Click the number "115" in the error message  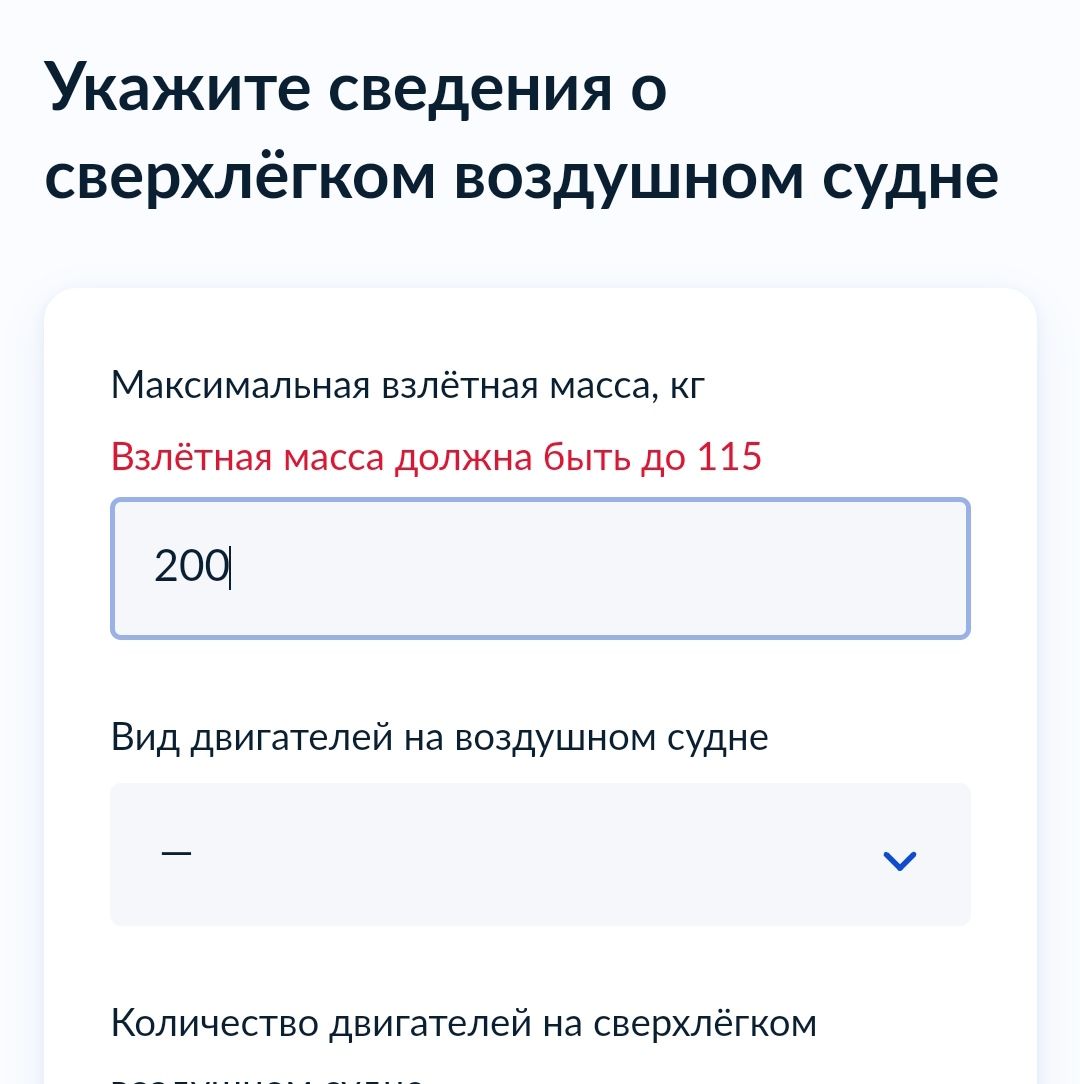(729, 457)
